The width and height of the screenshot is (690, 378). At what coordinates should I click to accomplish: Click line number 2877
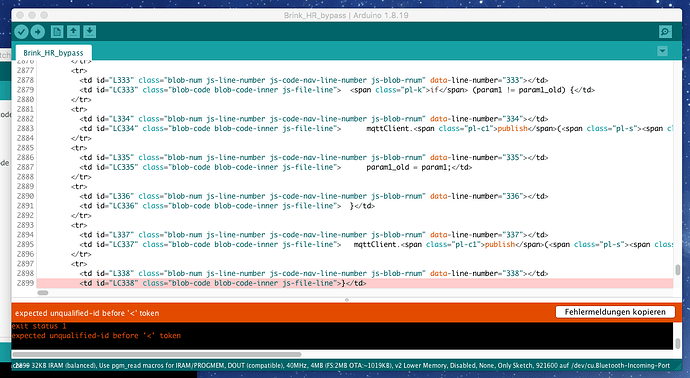pos(25,70)
